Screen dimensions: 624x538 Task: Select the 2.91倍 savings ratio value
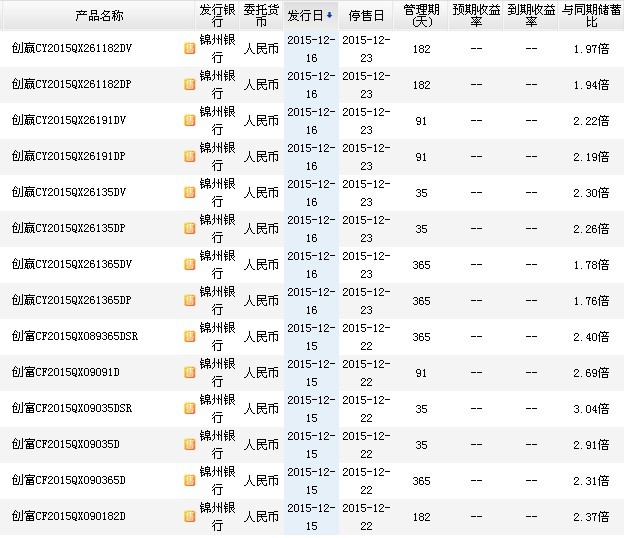(x=591, y=445)
